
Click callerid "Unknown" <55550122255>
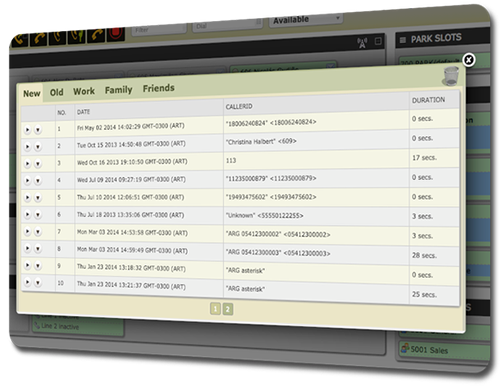click(x=265, y=216)
